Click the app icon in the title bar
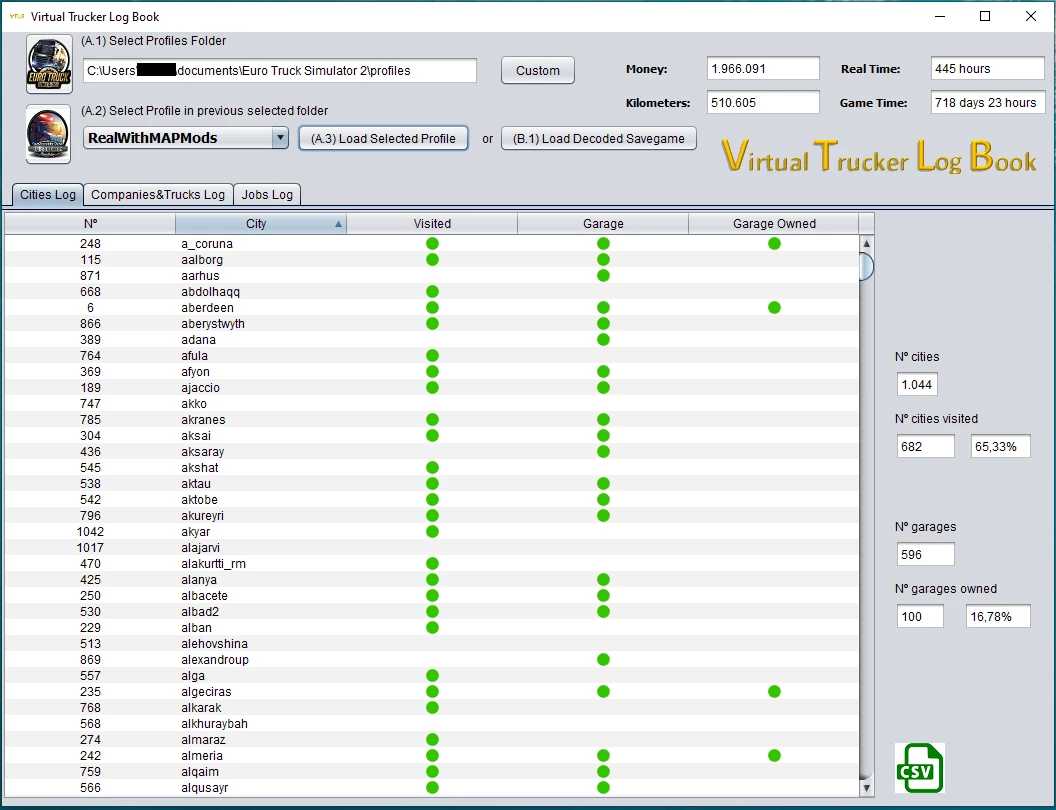Image resolution: width=1056 pixels, height=810 pixels. click(16, 16)
